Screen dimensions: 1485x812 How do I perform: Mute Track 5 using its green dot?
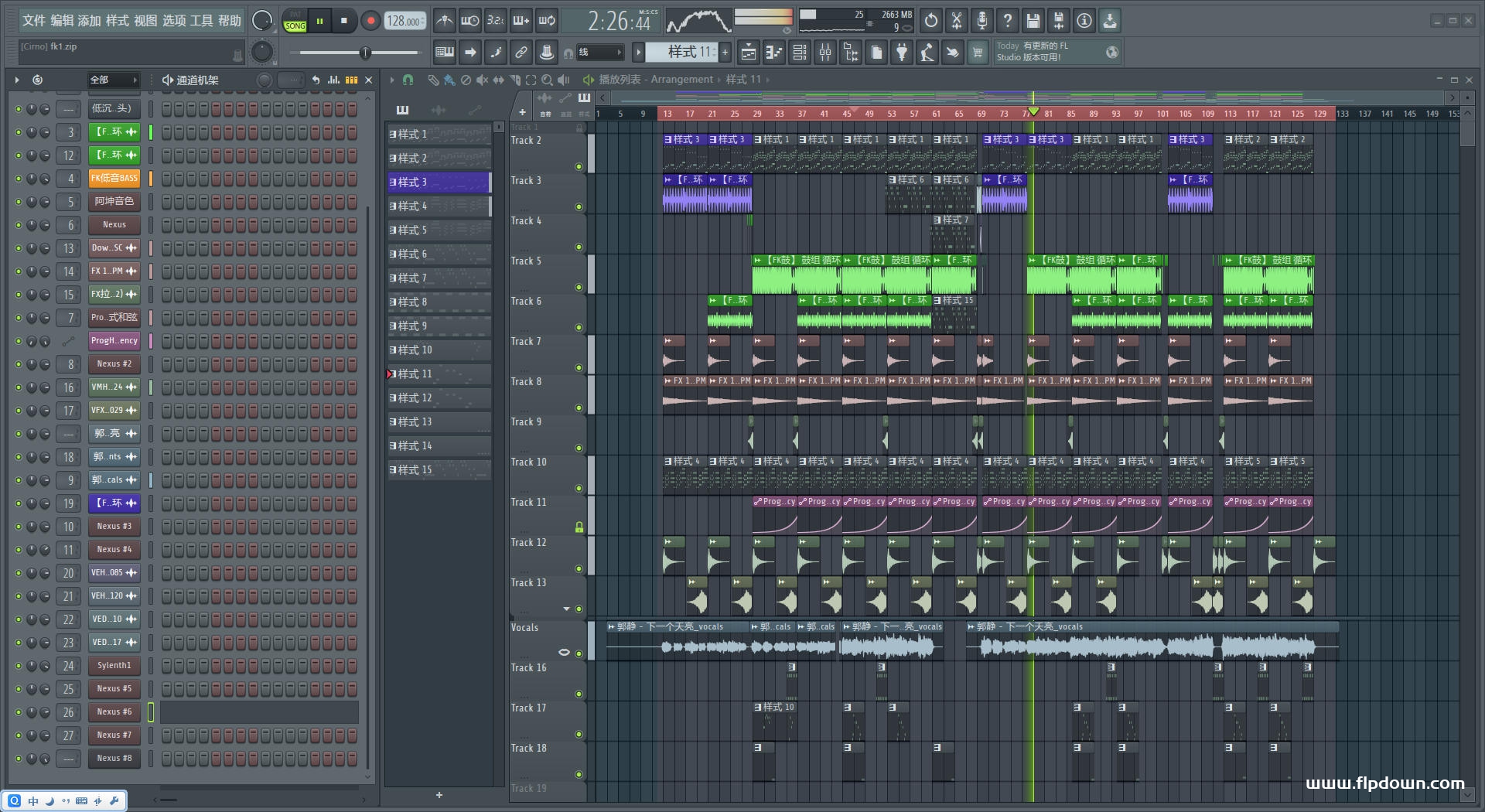click(x=579, y=287)
